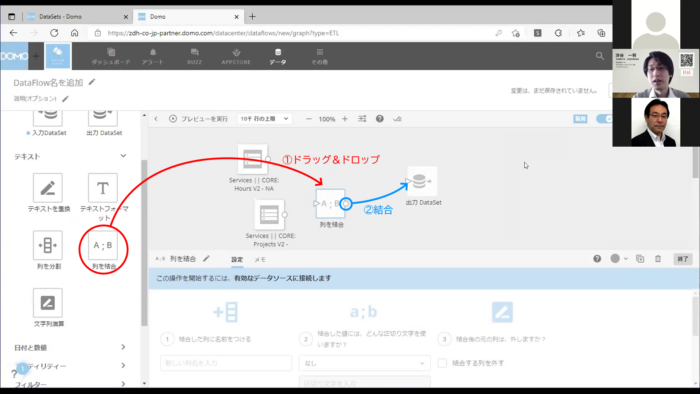Select the 文字列演算 tile
Viewport: 700px width, 394px height.
pos(48,303)
